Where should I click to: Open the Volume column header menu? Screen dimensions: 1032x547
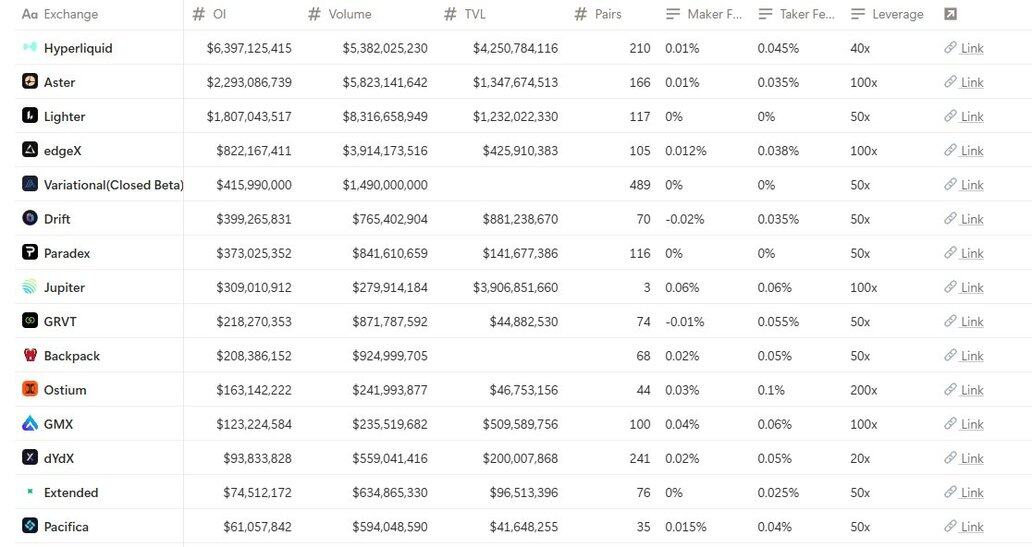tap(349, 14)
